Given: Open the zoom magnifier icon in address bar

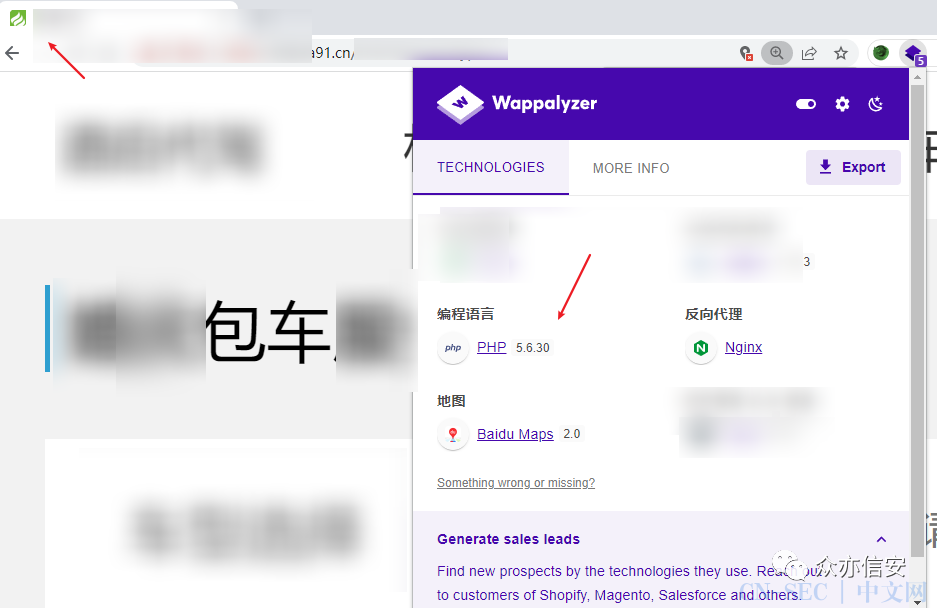Looking at the screenshot, I should pos(776,53).
